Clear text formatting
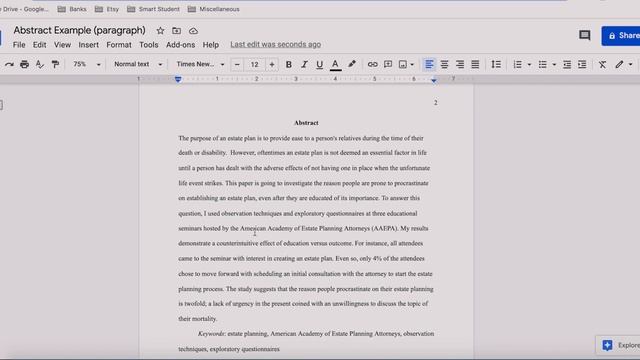 coord(602,64)
